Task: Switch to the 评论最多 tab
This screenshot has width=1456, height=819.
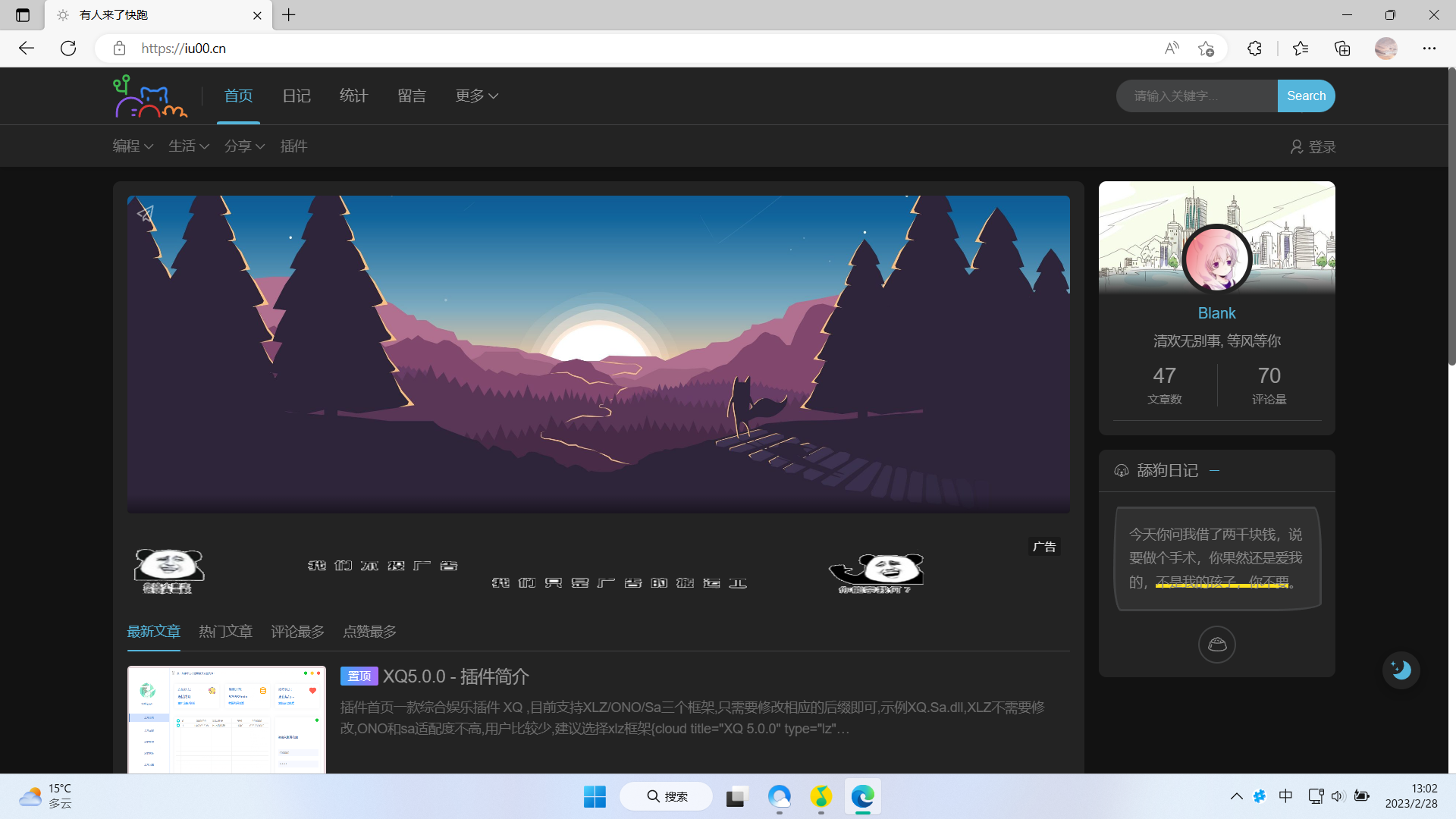Action: coord(297,632)
